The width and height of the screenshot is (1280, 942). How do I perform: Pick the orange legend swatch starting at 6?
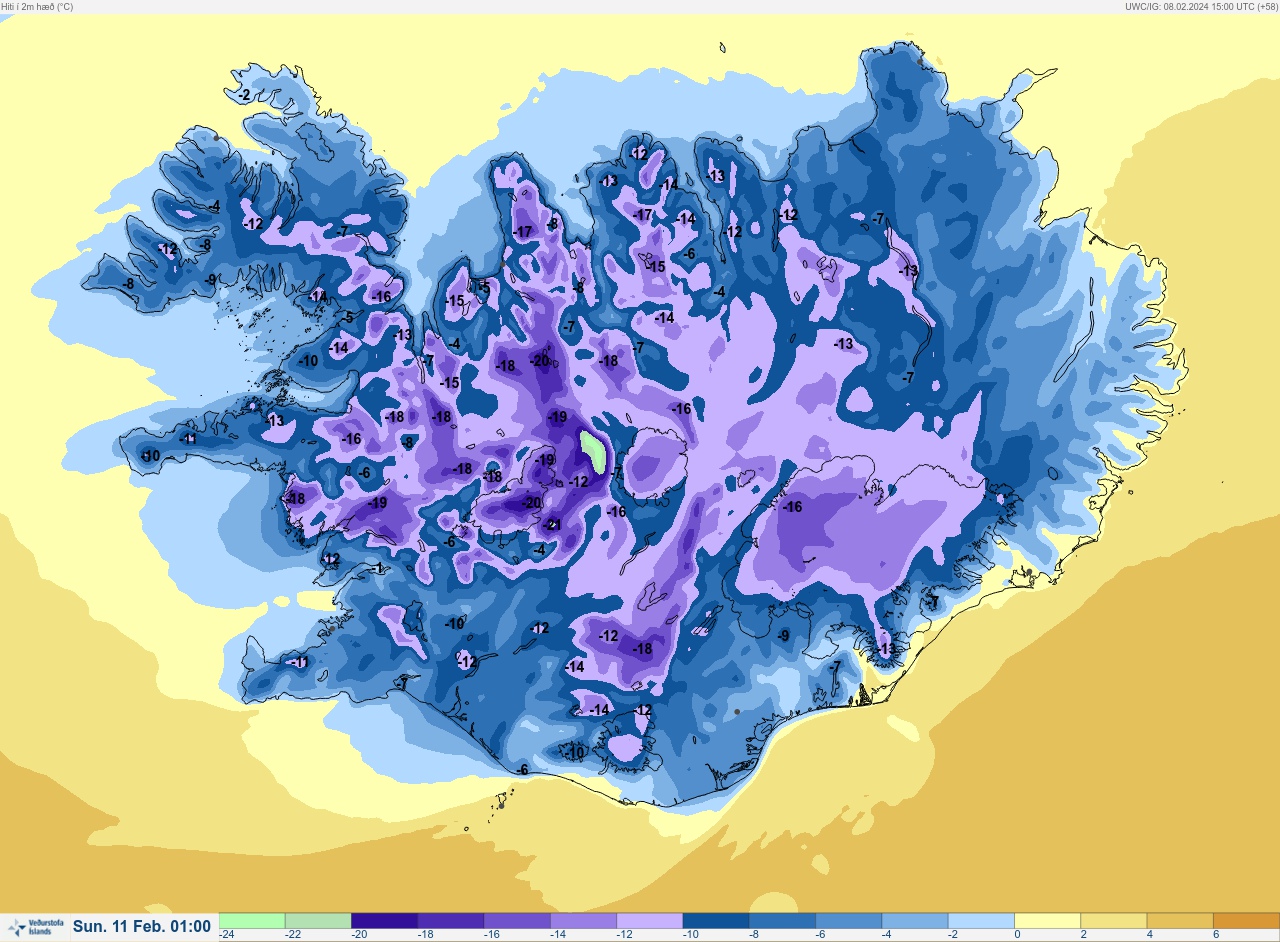point(1246,920)
